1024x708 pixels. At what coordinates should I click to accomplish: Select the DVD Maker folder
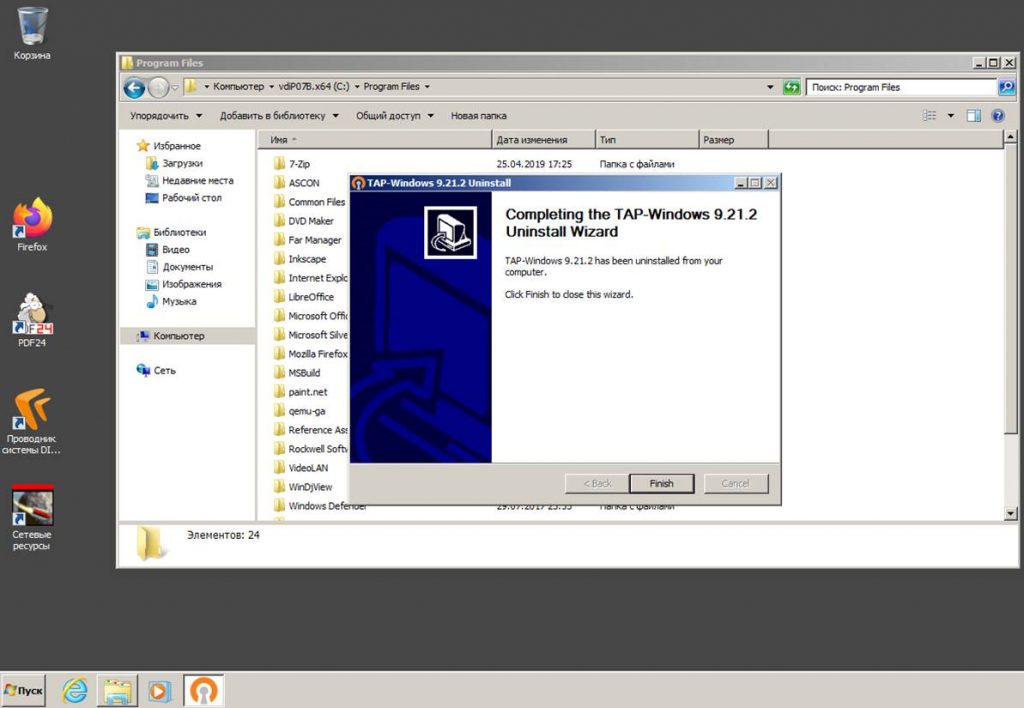304,221
